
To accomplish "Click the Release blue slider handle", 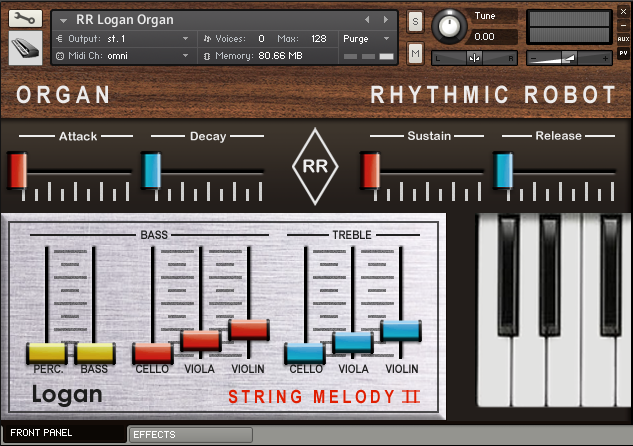I will tap(503, 170).
